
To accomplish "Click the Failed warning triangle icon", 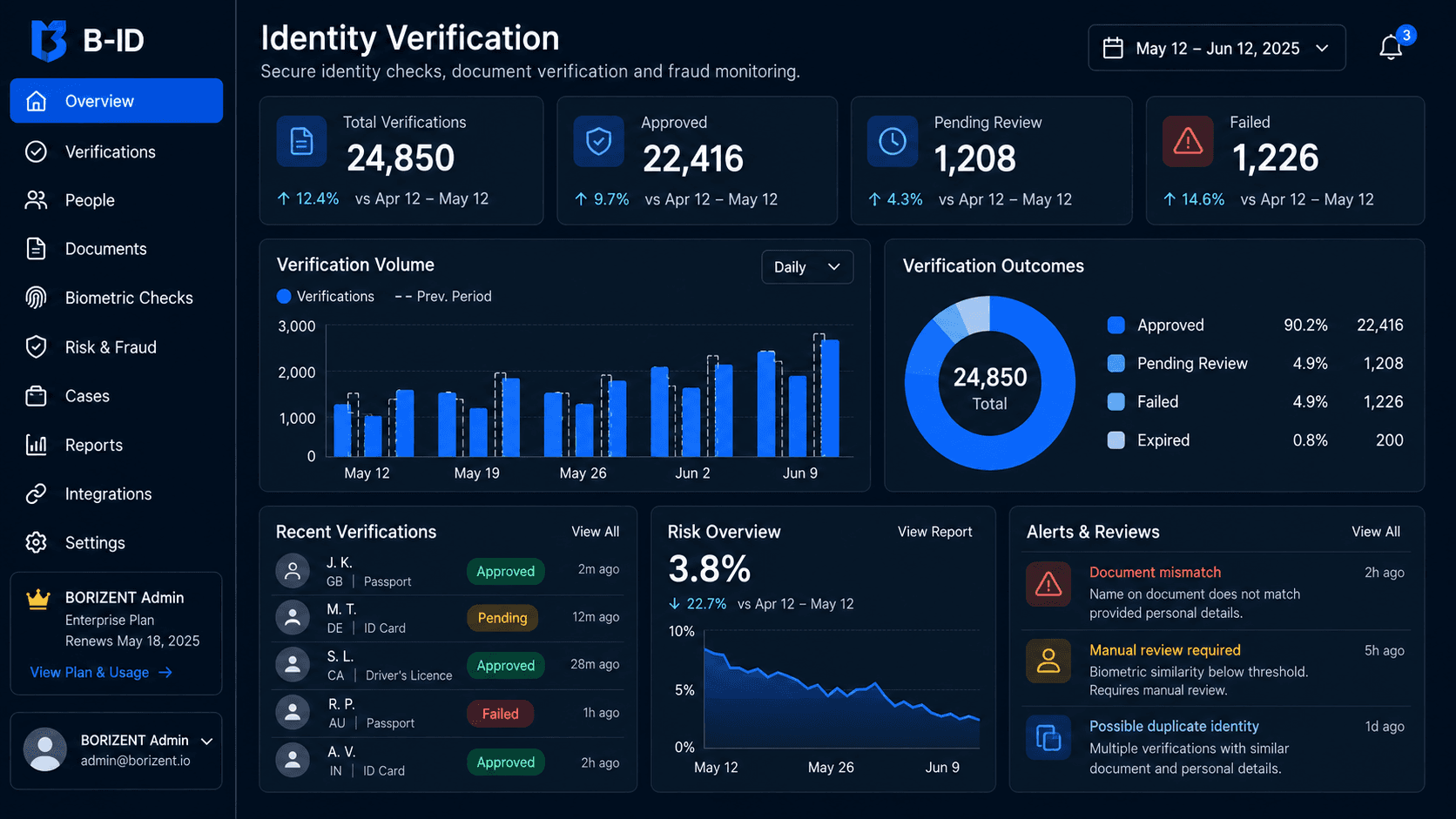I will click(1188, 141).
